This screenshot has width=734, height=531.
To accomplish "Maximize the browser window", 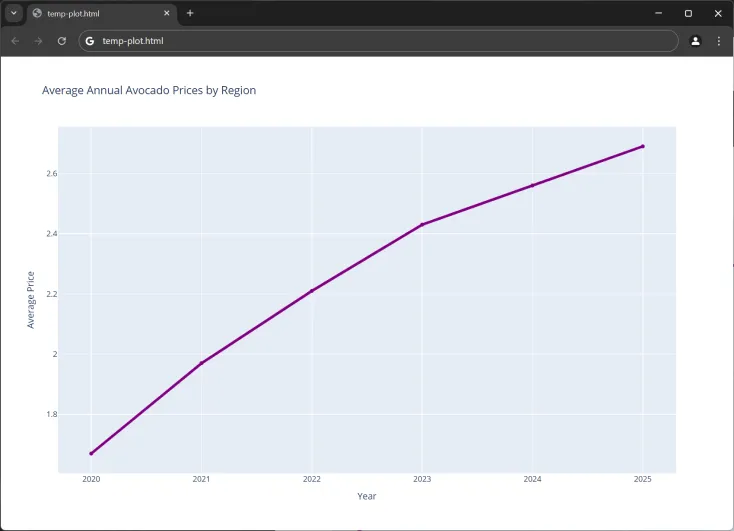I will click(688, 13).
